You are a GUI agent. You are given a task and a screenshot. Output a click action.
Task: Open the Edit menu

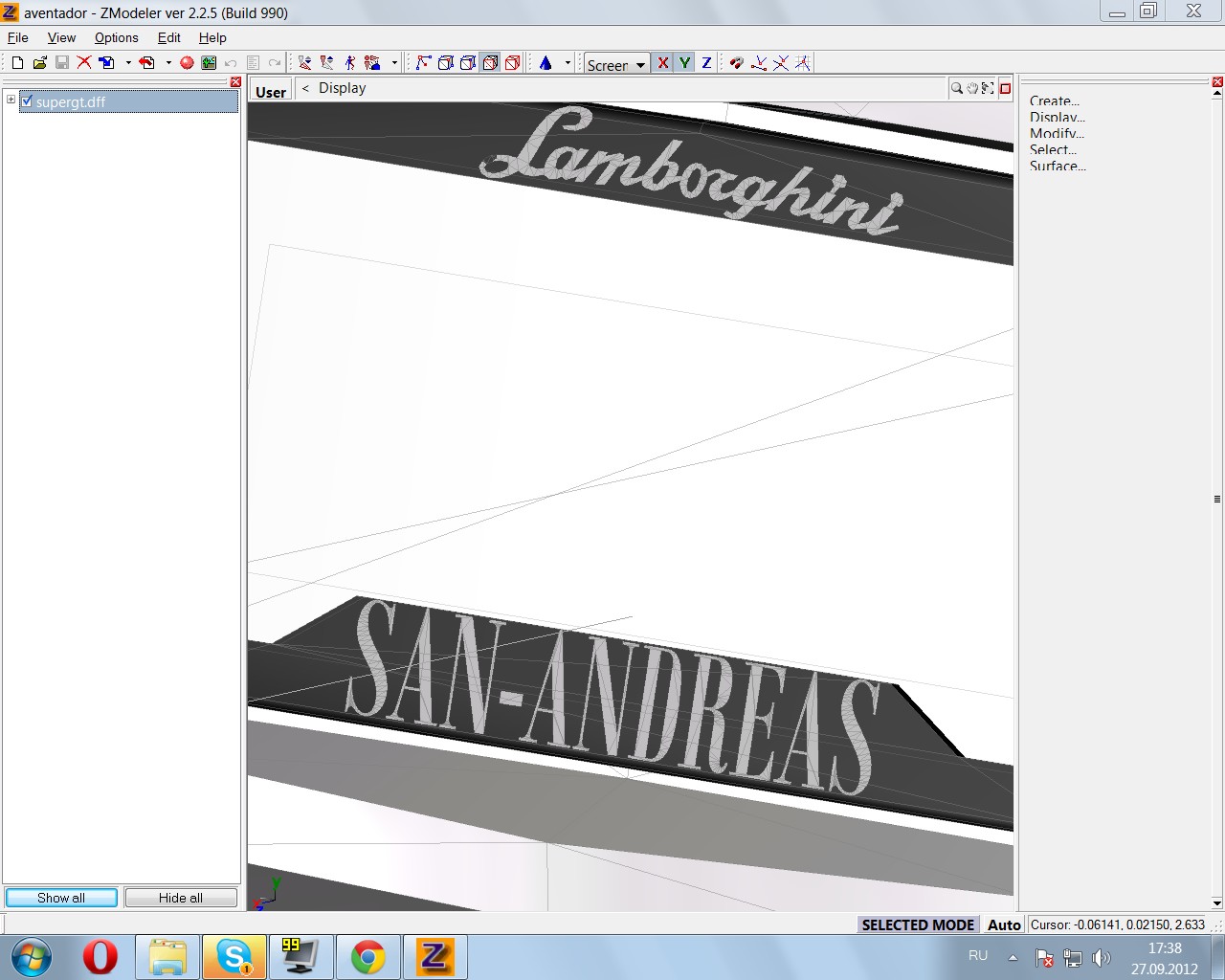pyautogui.click(x=168, y=37)
